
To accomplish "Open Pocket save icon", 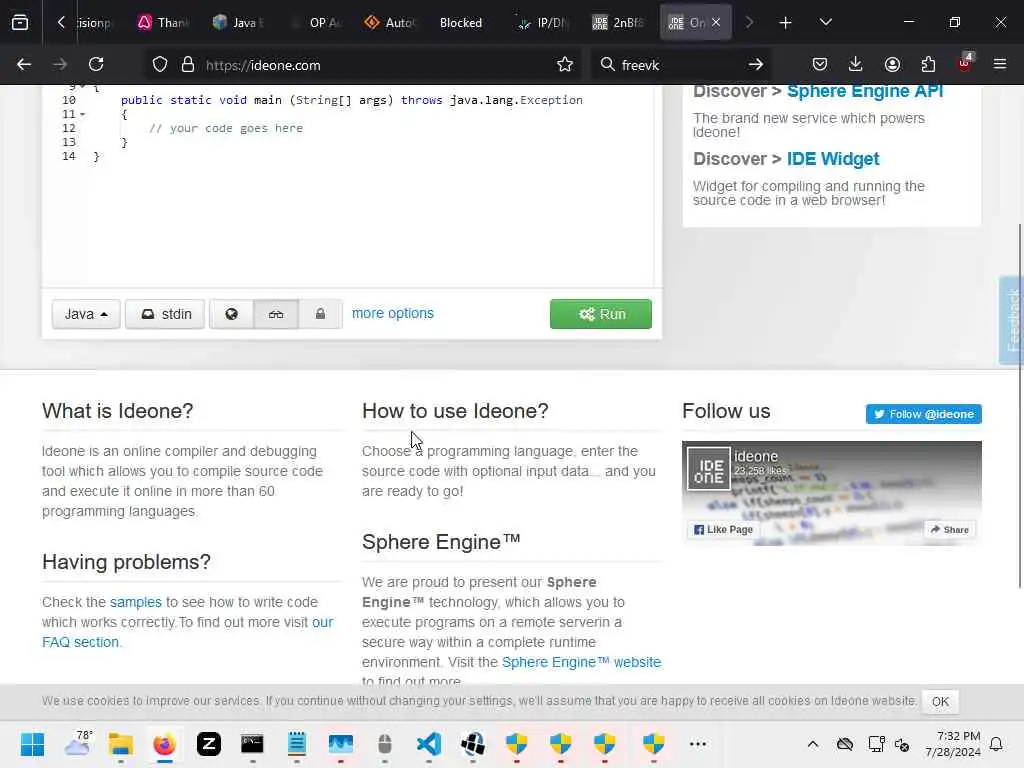I will tap(820, 65).
